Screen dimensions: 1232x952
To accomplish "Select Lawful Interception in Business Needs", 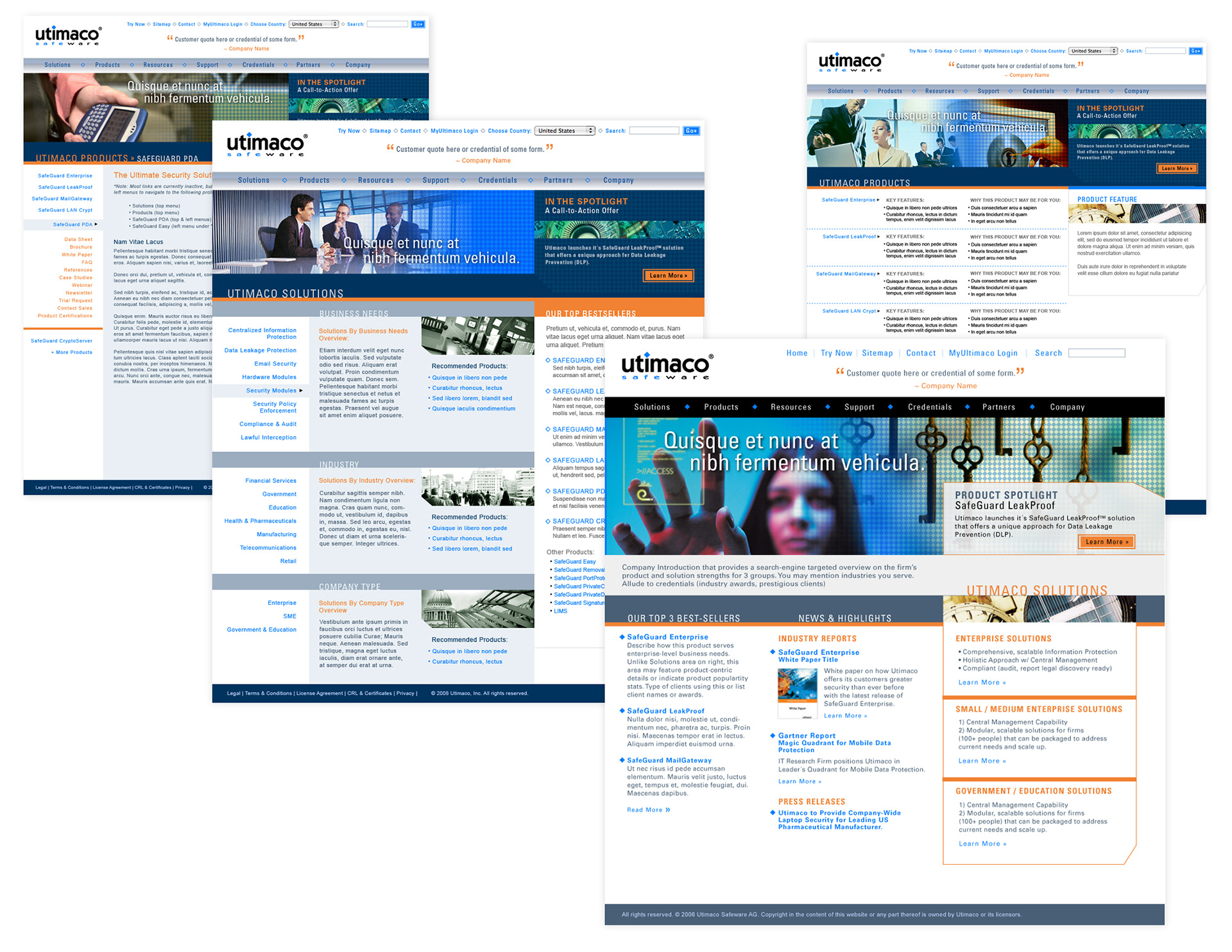I will [x=268, y=438].
